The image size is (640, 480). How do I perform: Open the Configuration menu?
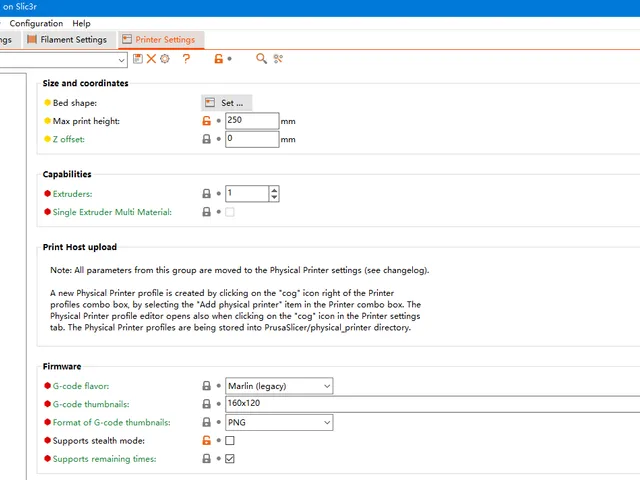(x=36, y=23)
